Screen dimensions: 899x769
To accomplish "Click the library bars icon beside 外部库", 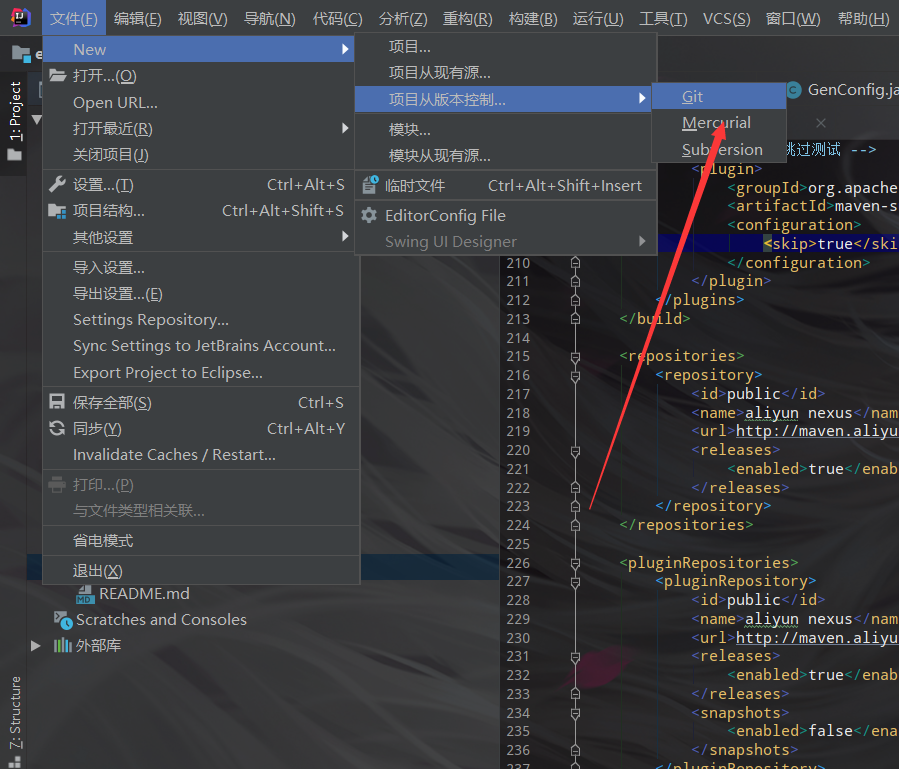I will pos(62,645).
